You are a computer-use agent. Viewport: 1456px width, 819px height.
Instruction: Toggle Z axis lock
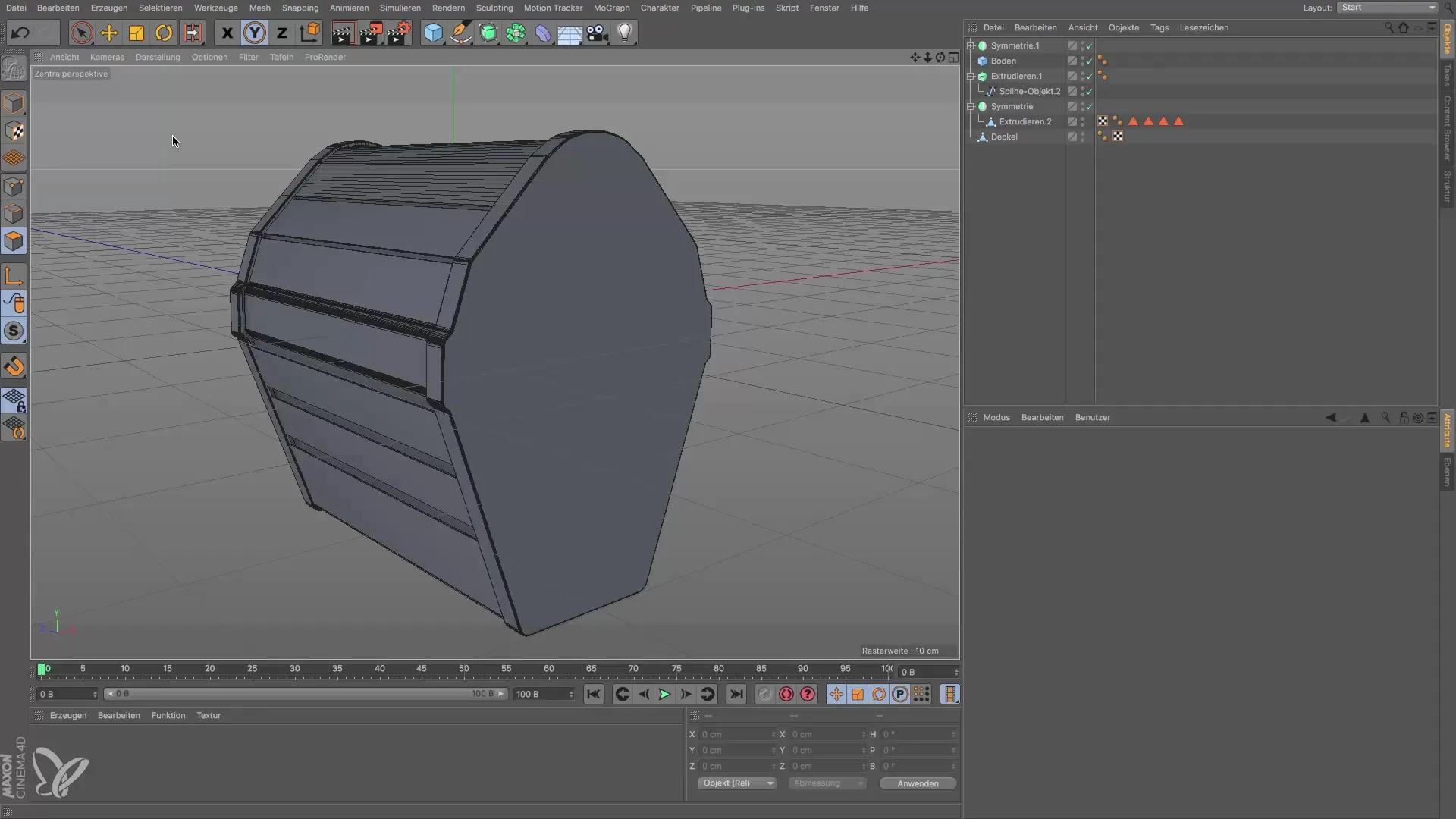point(282,33)
